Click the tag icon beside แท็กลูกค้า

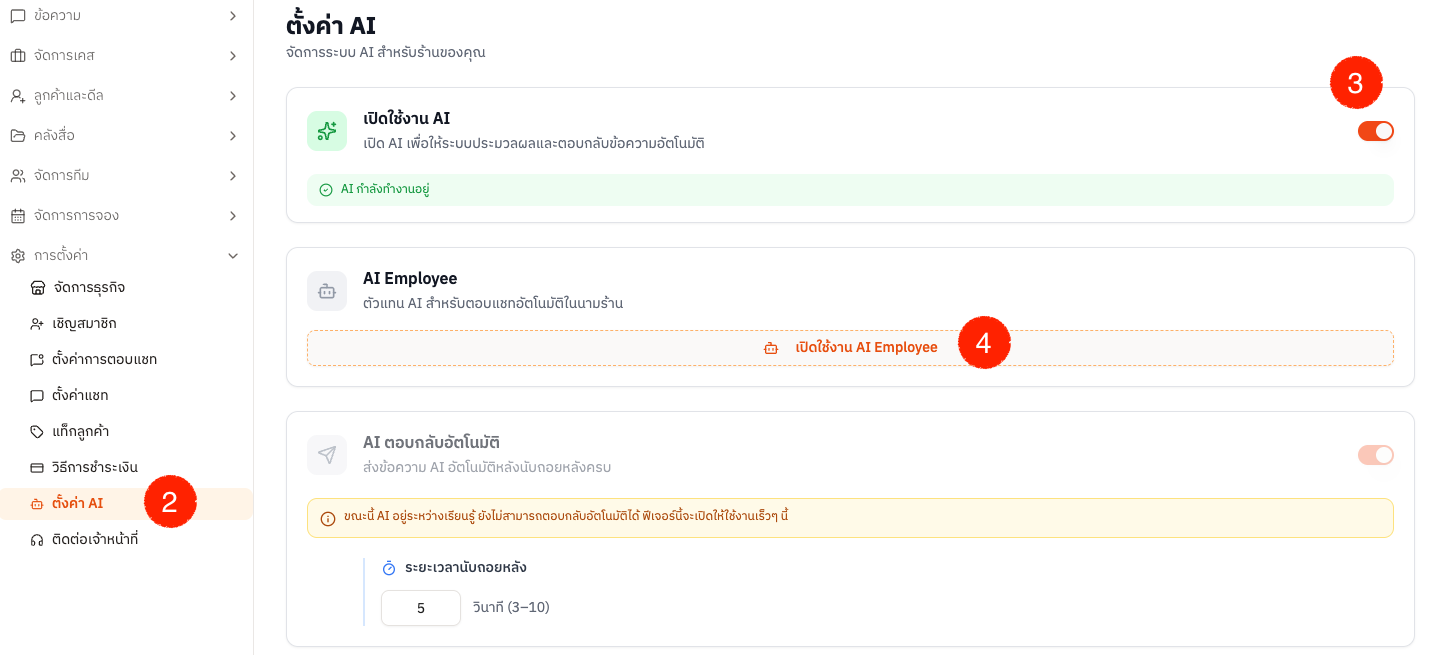(38, 432)
